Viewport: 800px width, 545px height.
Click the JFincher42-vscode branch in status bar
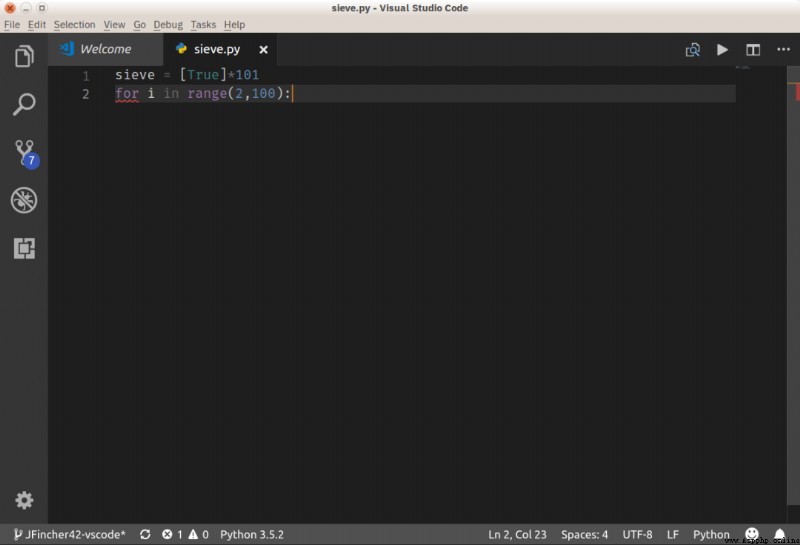pos(69,534)
